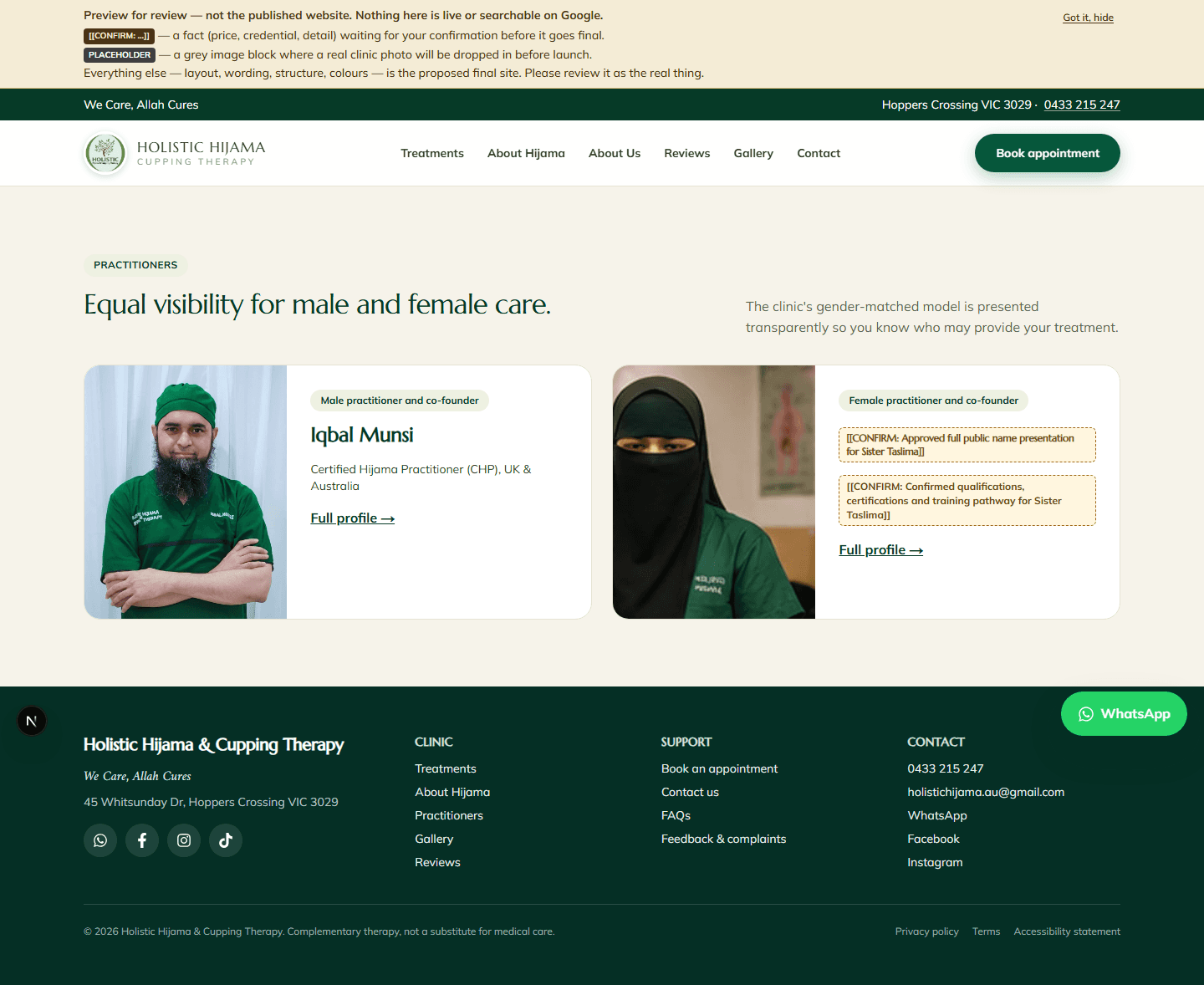
Task: Open Contact in the main navigation
Action: click(819, 153)
